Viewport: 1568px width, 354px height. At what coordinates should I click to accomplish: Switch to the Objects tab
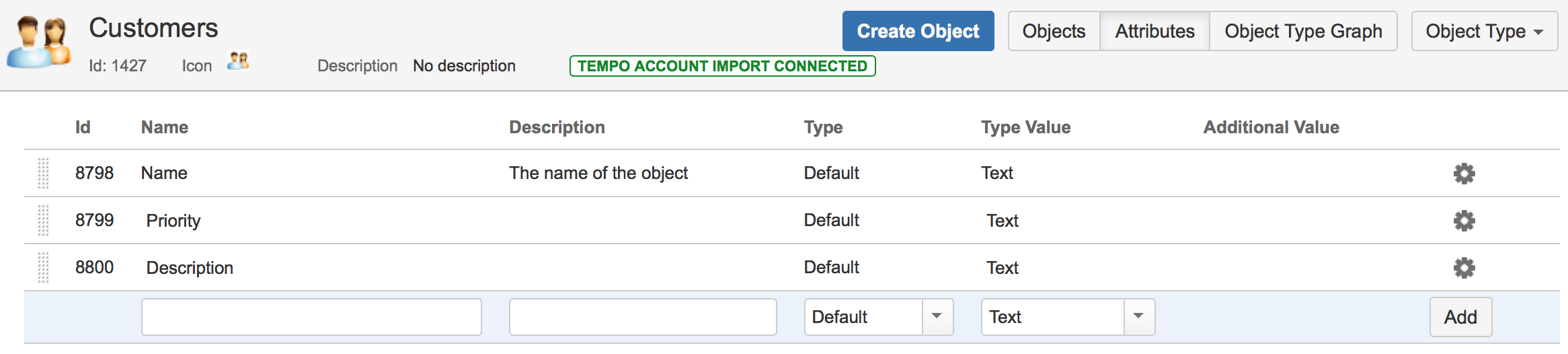click(x=1054, y=32)
